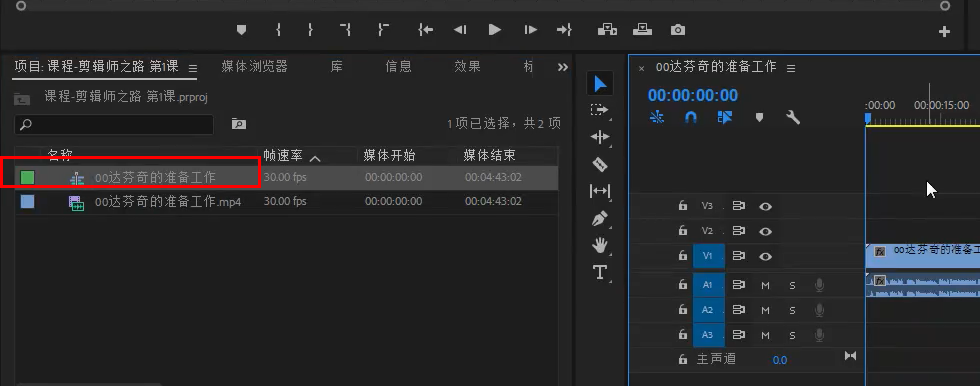Mute track A1
This screenshot has width=980, height=386.
point(765,285)
